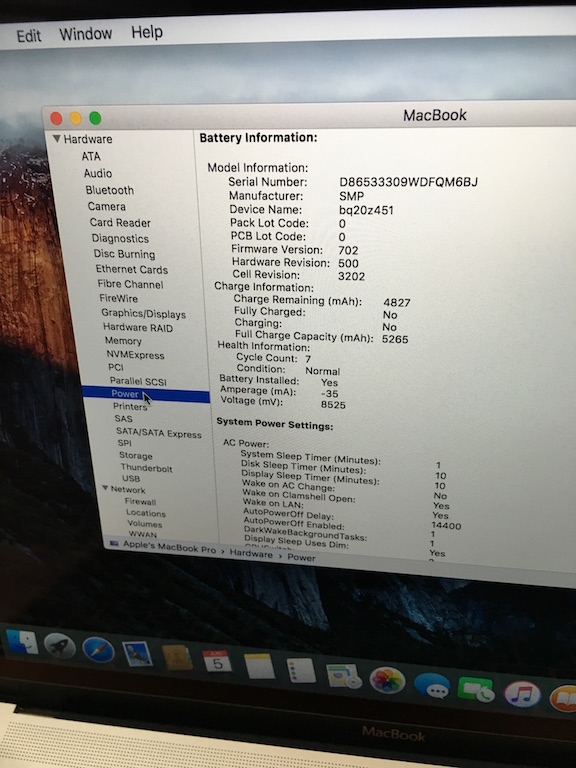This screenshot has width=576, height=768.
Task: Select SPI in the sidebar
Action: 124,443
